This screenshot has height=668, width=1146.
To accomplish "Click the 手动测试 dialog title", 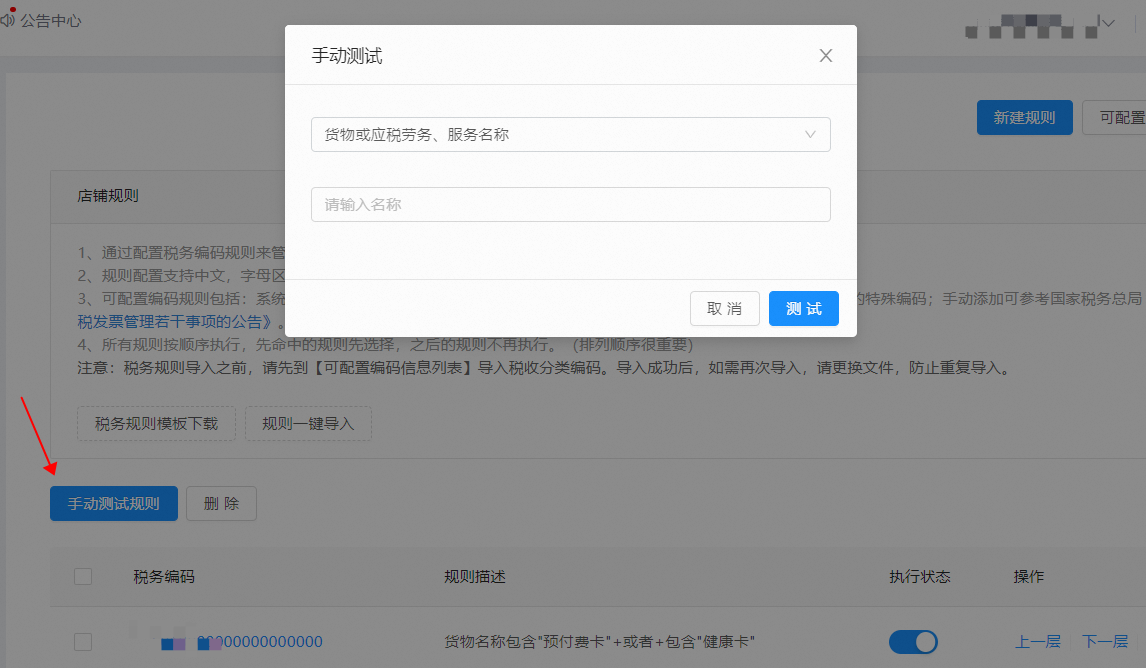I will 346,56.
